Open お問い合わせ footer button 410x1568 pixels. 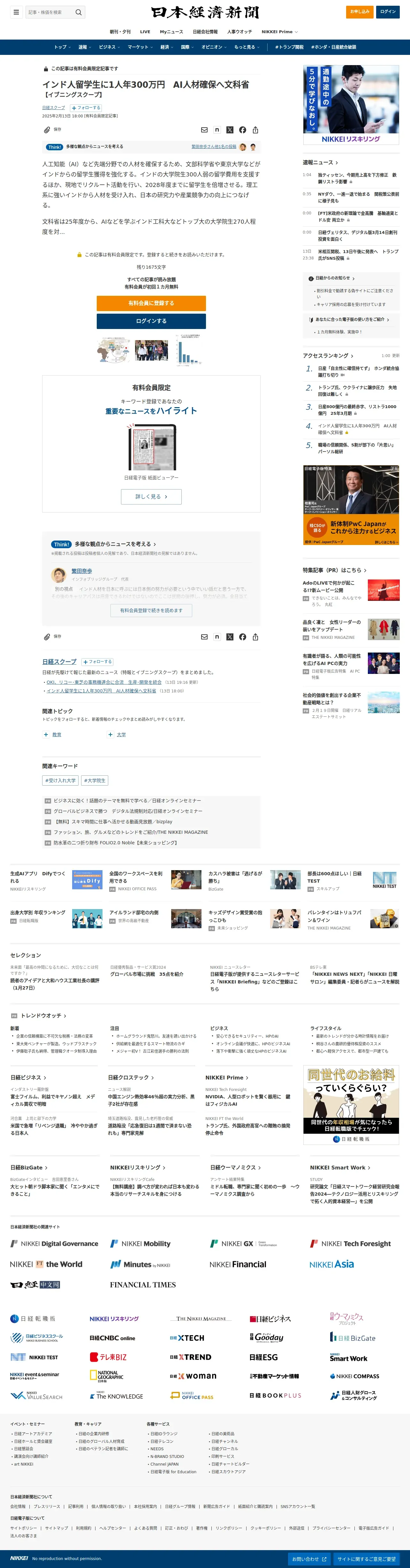coord(309,1559)
